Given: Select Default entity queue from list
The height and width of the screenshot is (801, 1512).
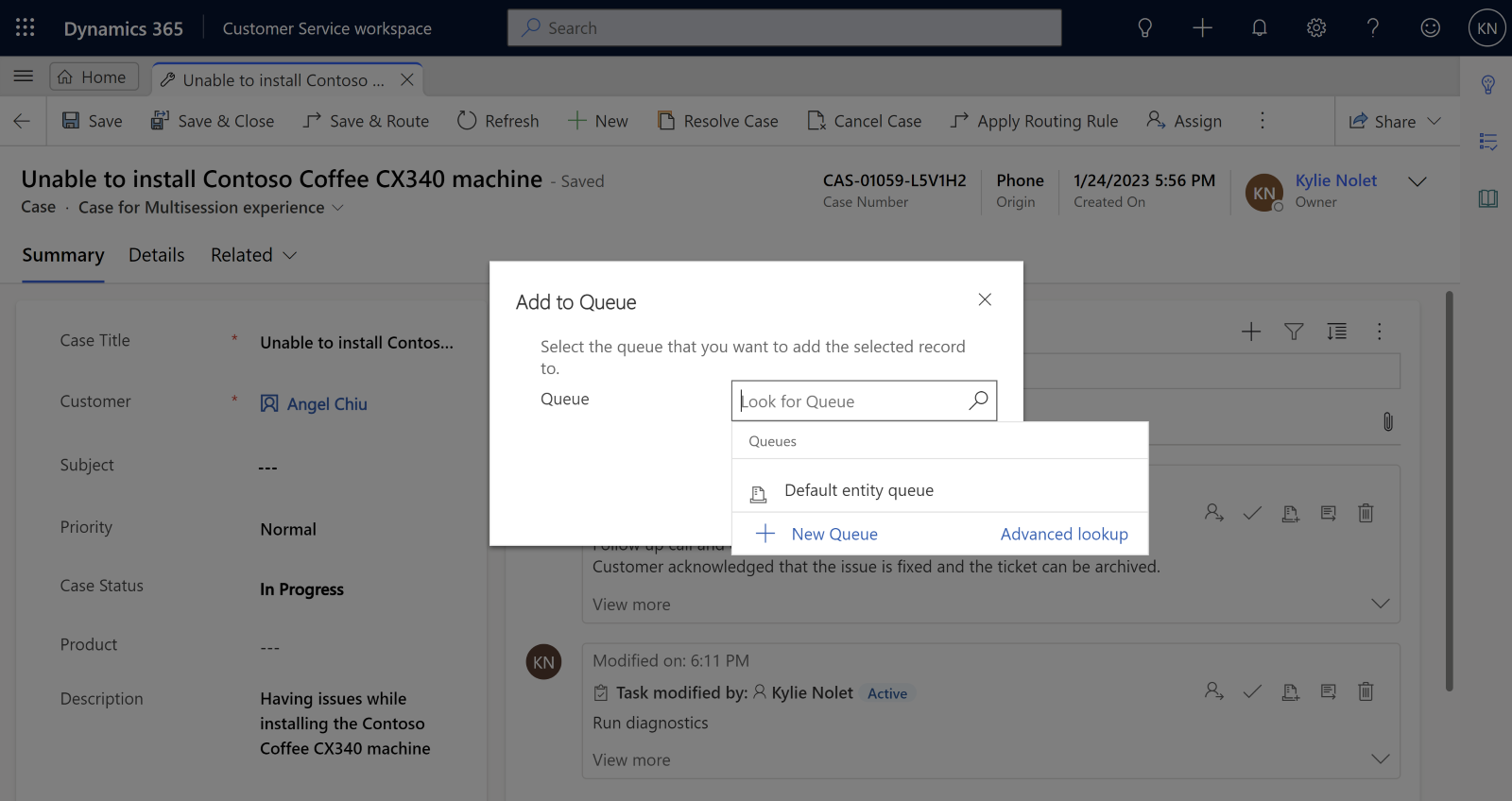Looking at the screenshot, I should [858, 490].
